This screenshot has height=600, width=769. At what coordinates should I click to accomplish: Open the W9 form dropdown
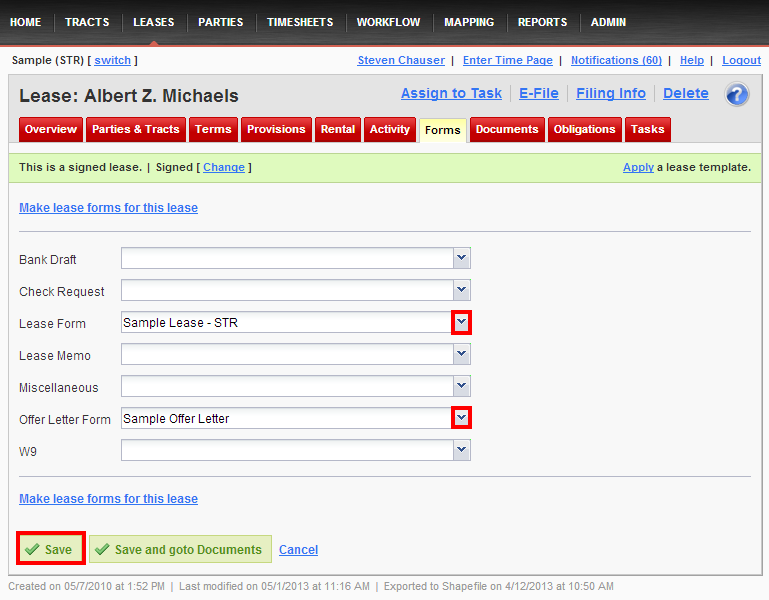click(461, 451)
